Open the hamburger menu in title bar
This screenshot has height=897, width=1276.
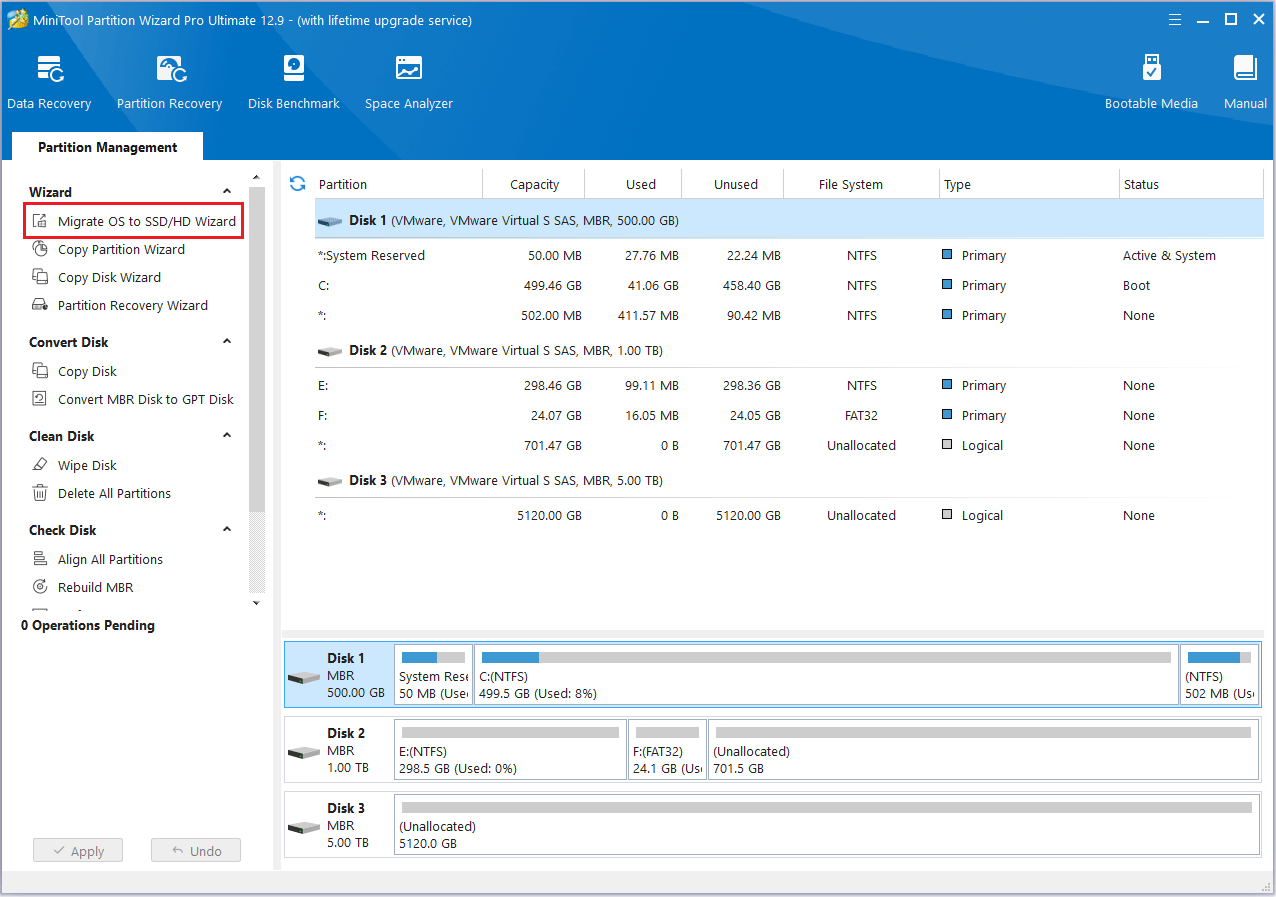pos(1174,19)
